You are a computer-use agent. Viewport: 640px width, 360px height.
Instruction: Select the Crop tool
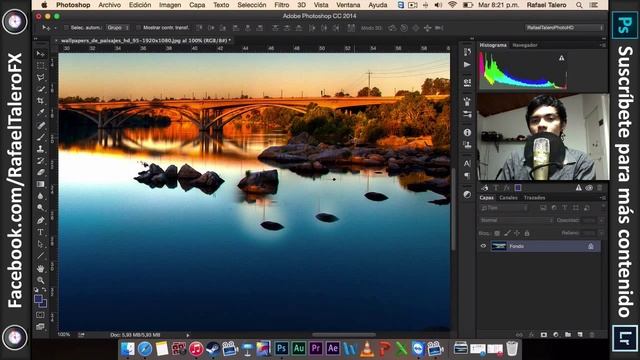click(40, 100)
